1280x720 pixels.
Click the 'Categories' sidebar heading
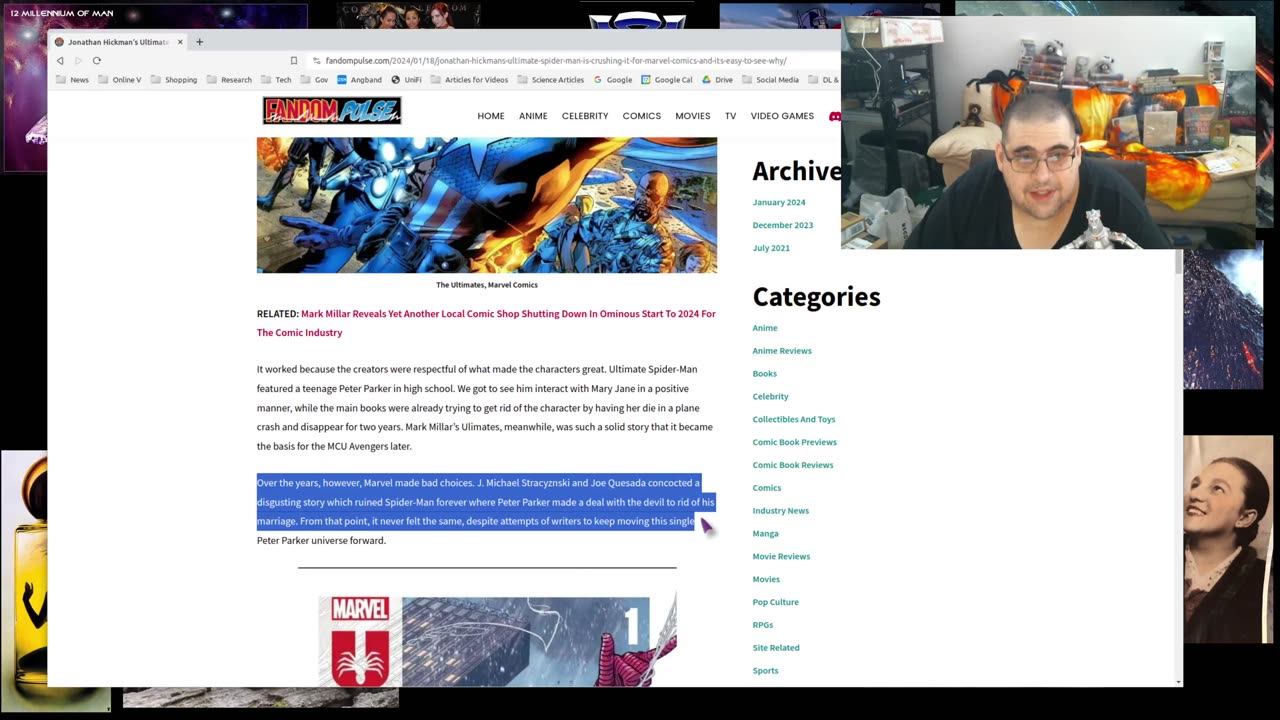pyautogui.click(x=816, y=297)
